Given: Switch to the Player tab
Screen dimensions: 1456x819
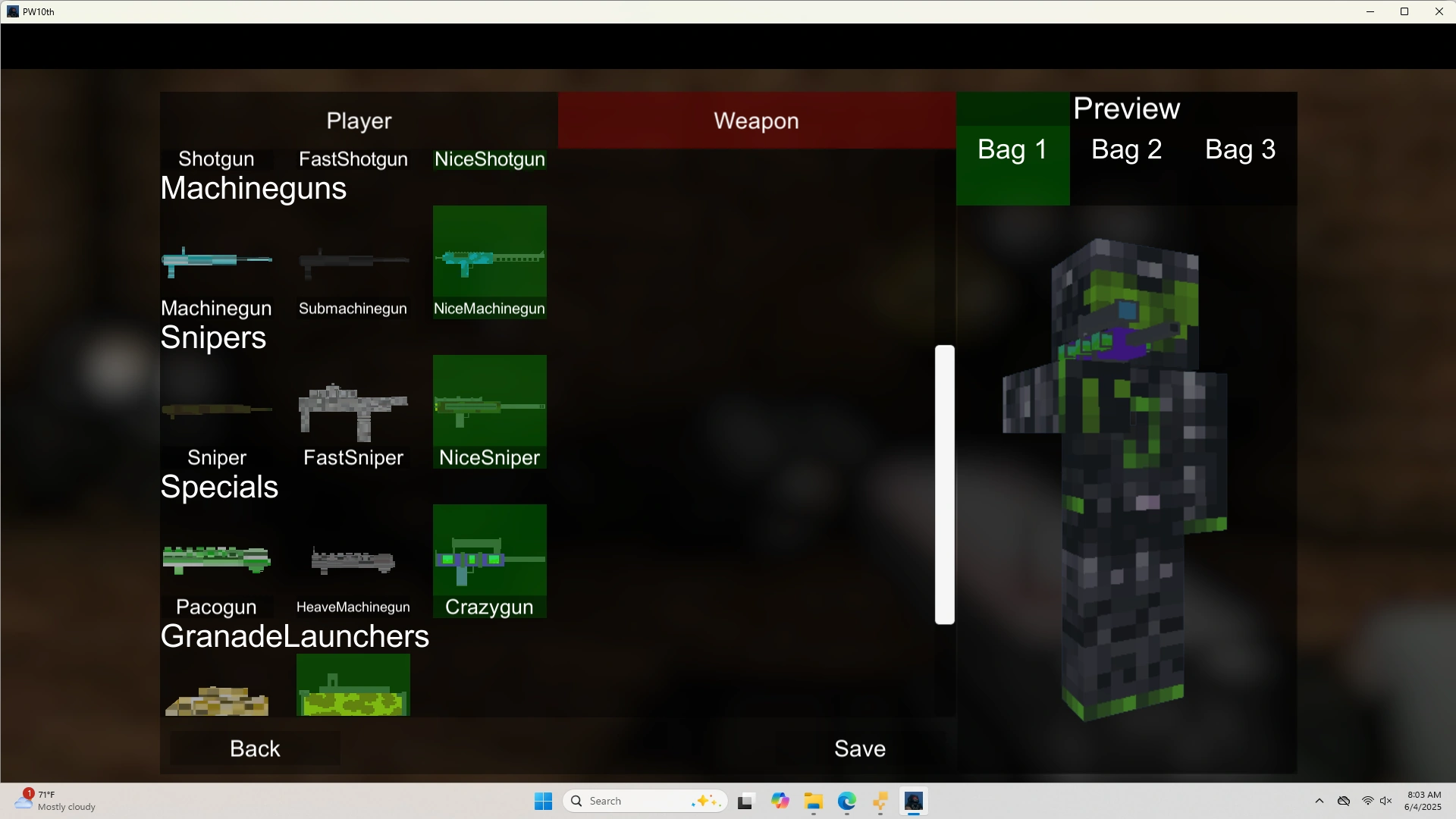Looking at the screenshot, I should pos(359,121).
